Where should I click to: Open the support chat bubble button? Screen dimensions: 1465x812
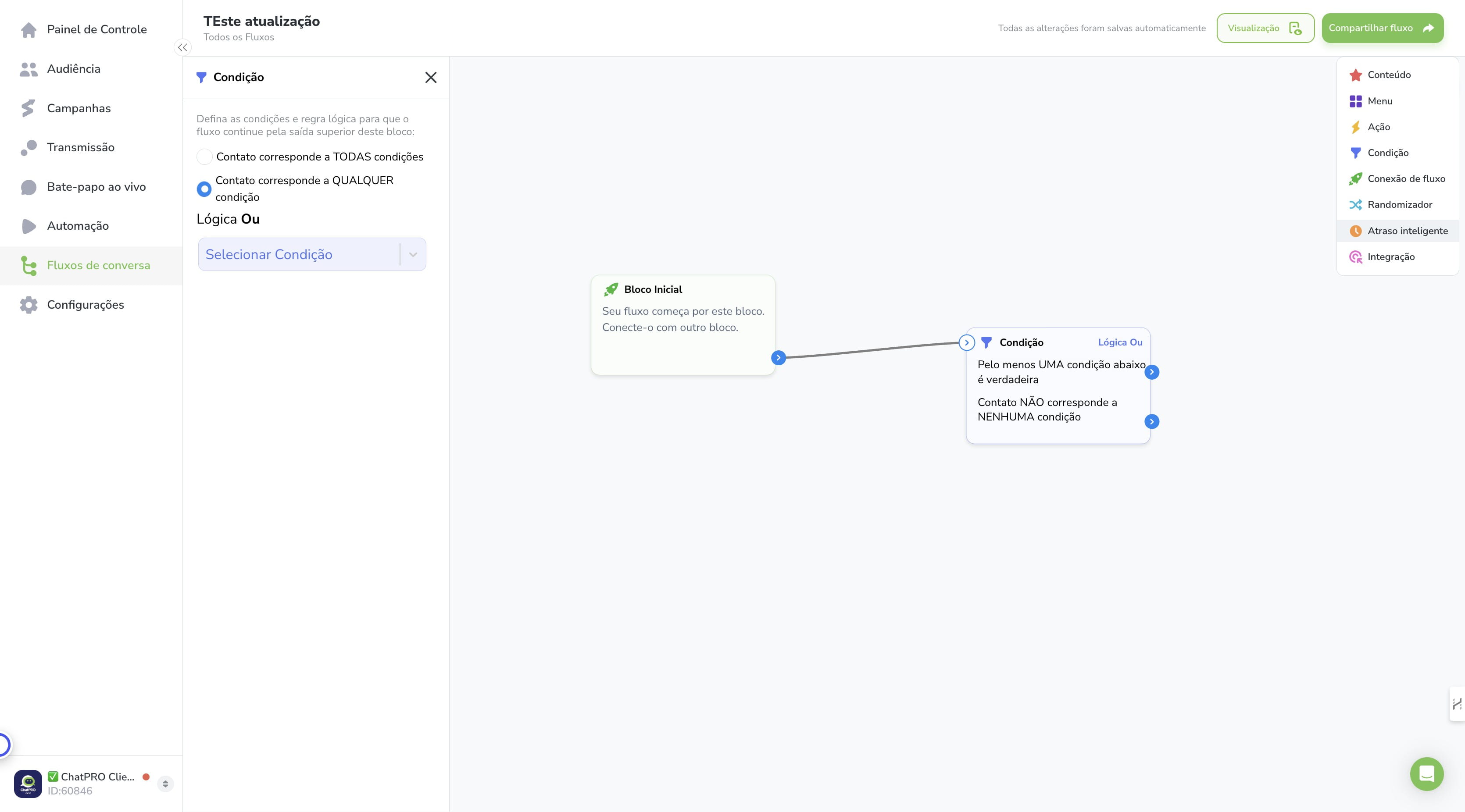1426,774
